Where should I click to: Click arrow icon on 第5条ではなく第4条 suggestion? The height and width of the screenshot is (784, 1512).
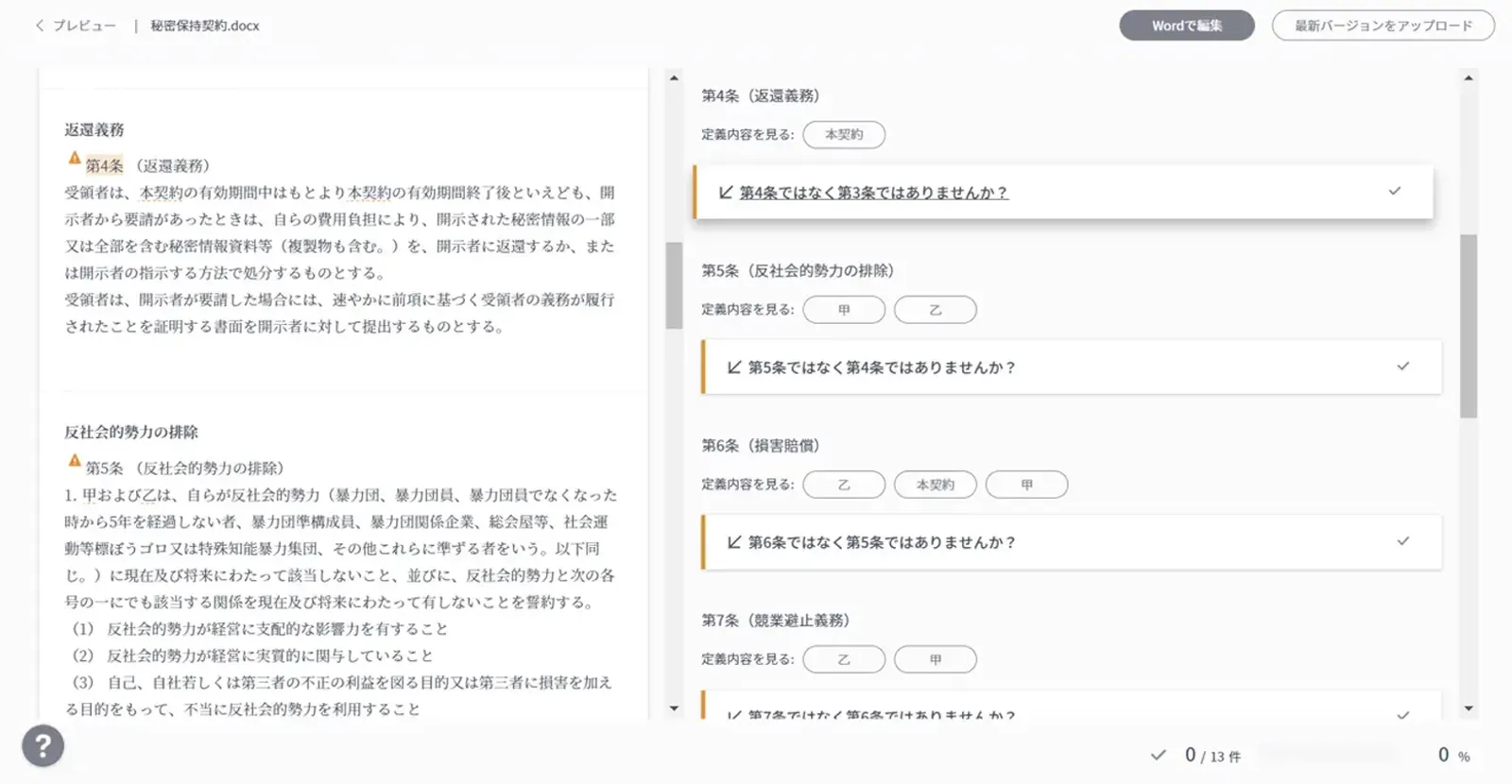[x=734, y=367]
